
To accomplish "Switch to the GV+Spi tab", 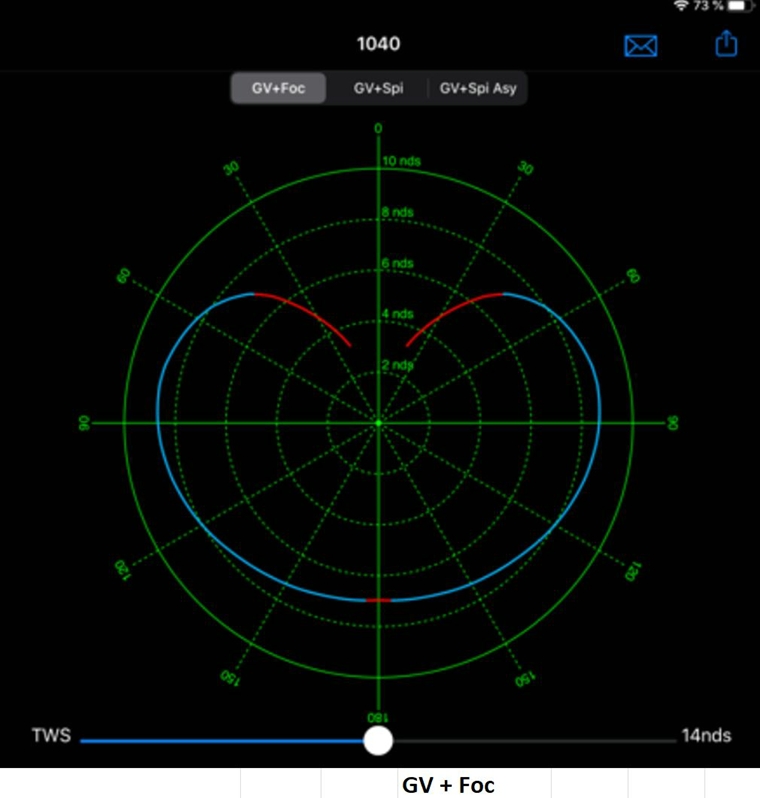I will point(378,88).
